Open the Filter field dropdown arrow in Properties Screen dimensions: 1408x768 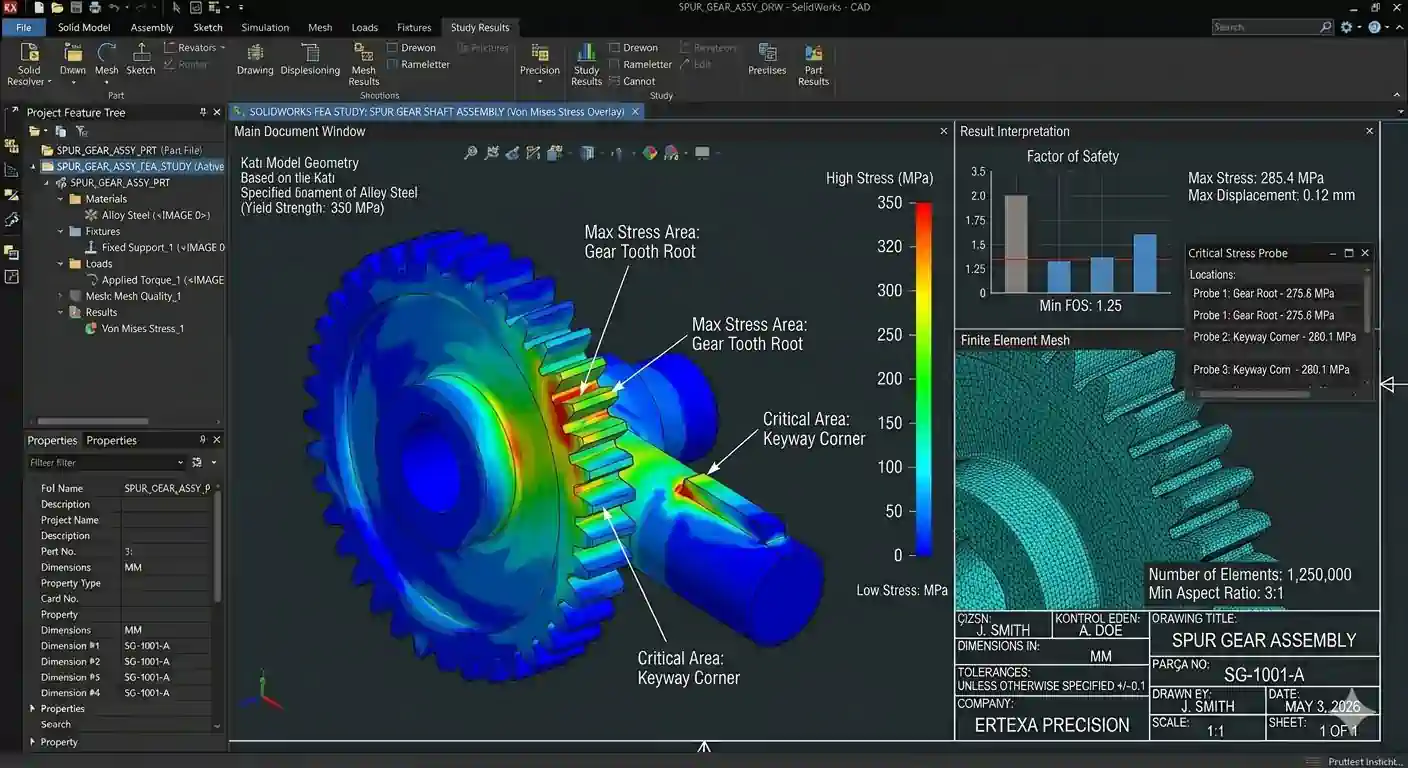[180, 463]
